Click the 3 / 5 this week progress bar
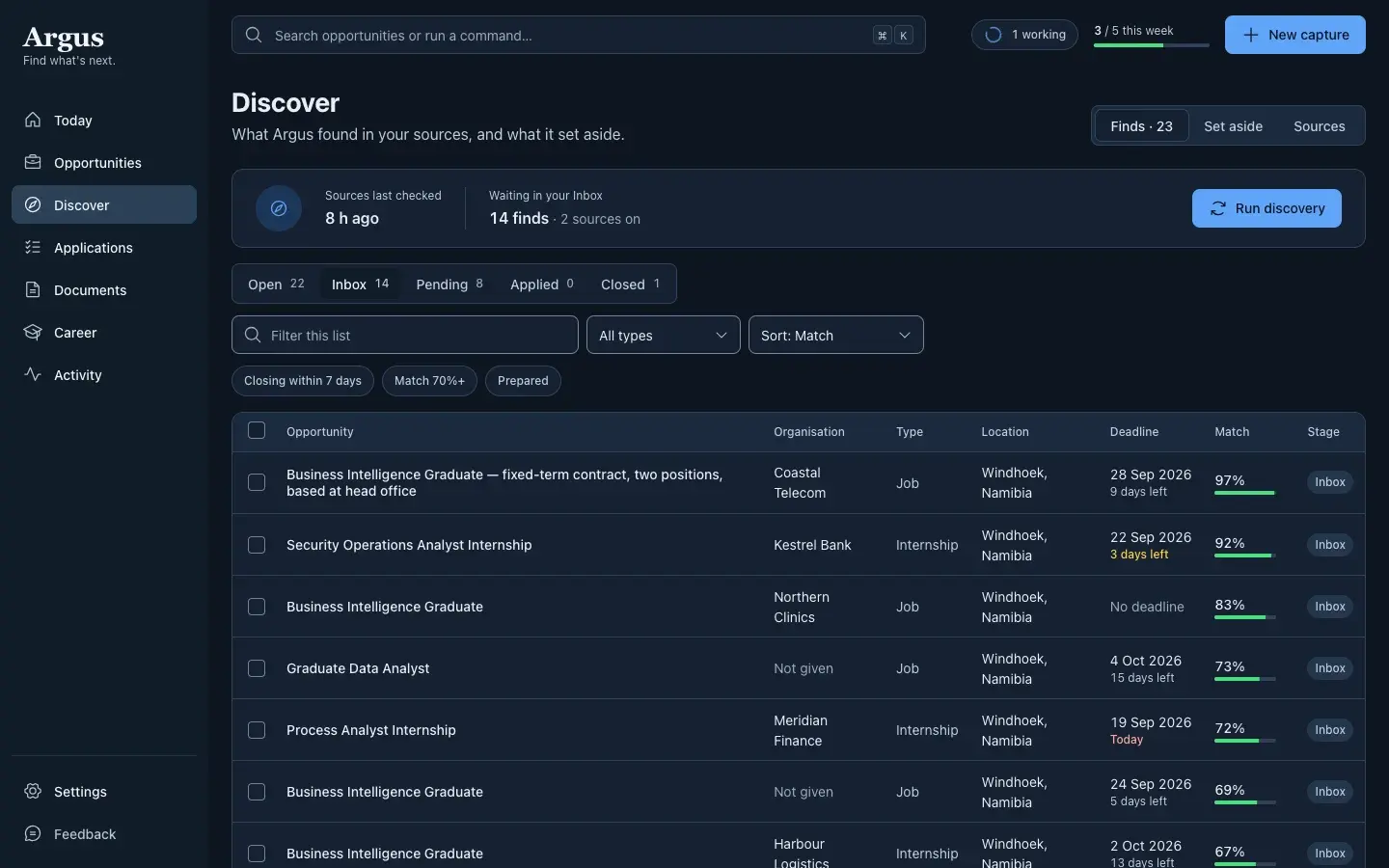 (1152, 45)
